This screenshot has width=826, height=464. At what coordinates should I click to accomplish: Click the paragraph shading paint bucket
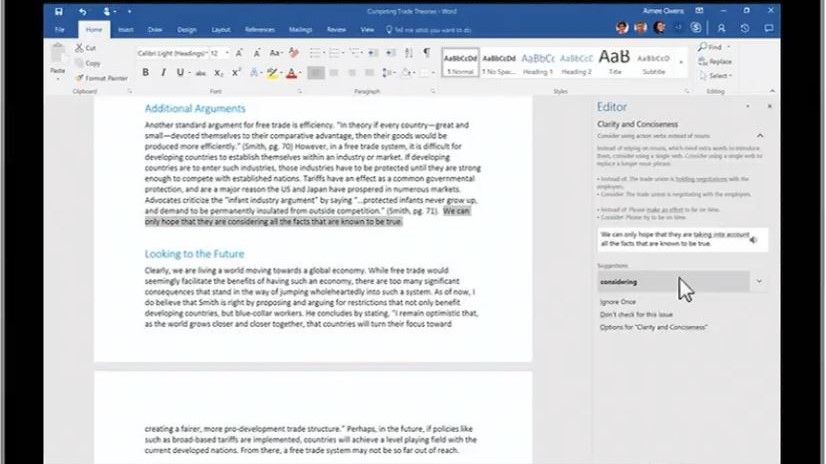406,73
